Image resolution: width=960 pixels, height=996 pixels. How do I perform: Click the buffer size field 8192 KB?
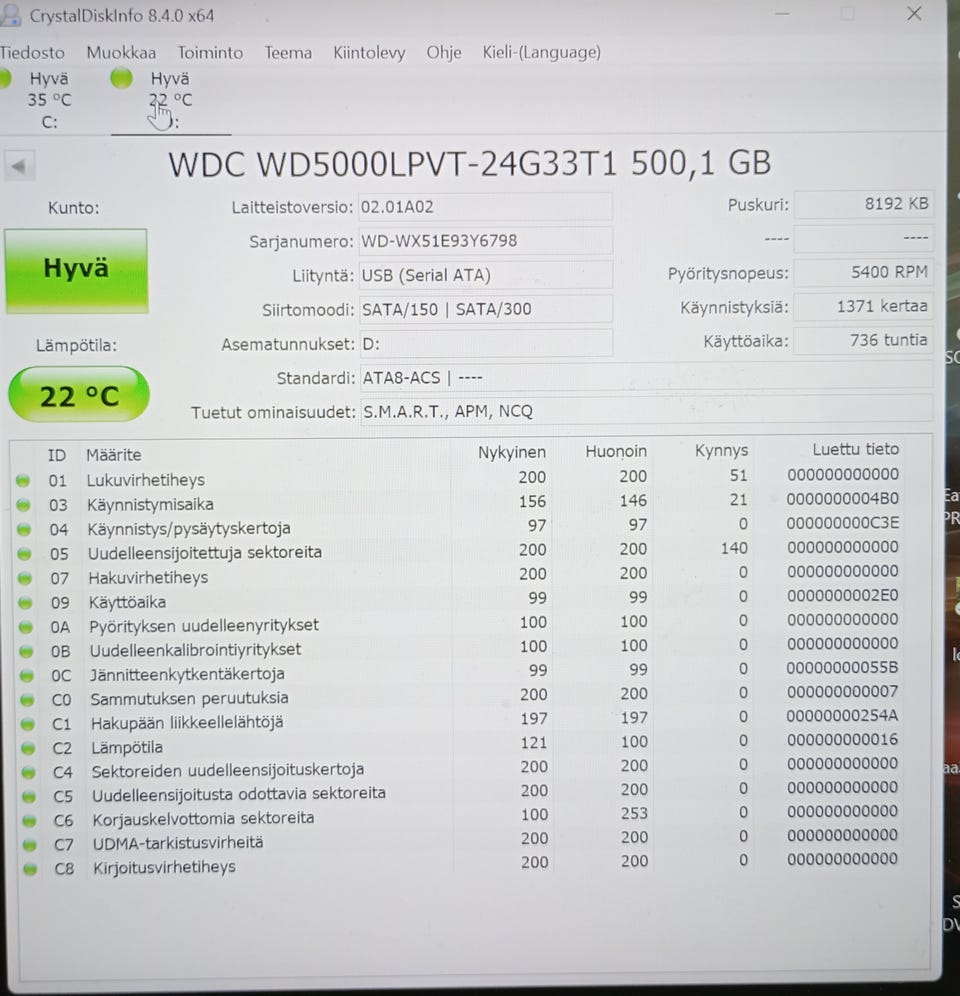[x=864, y=204]
